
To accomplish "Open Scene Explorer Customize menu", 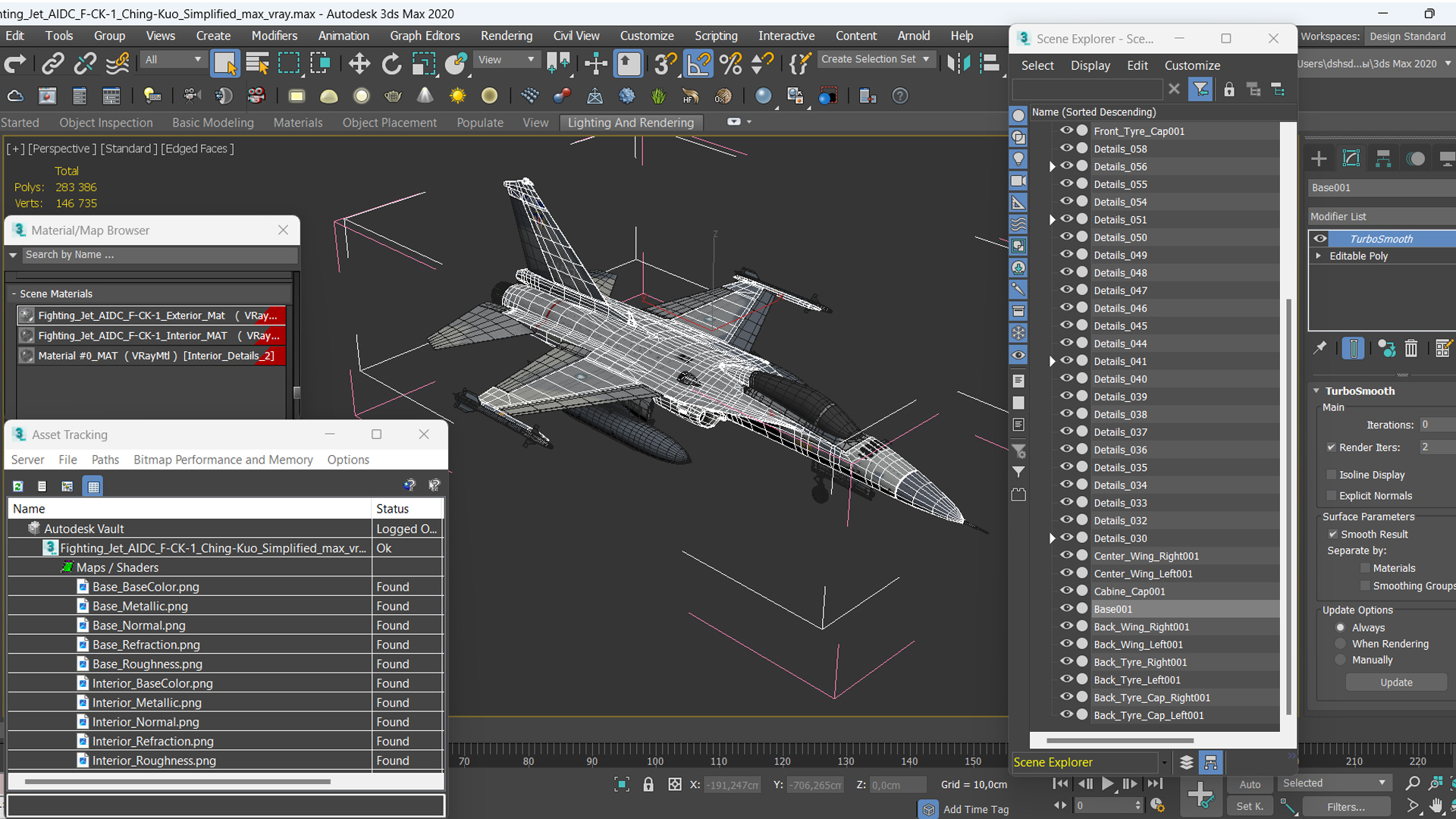I will pyautogui.click(x=1192, y=66).
